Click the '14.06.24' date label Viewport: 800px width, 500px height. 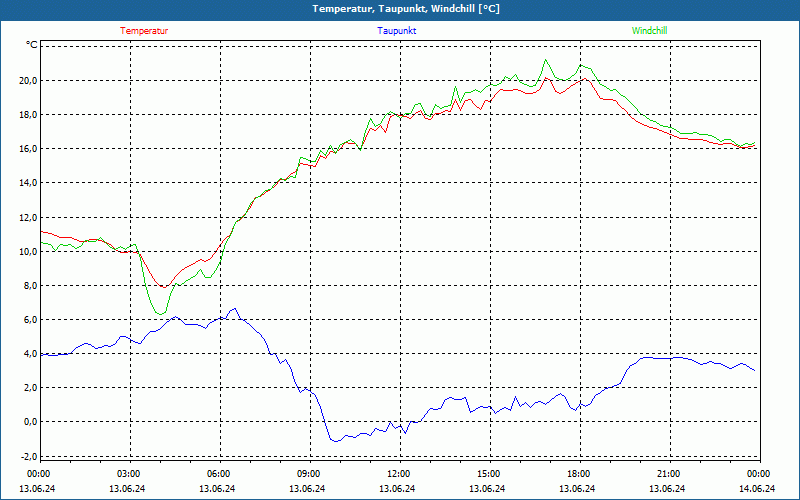tap(758, 488)
